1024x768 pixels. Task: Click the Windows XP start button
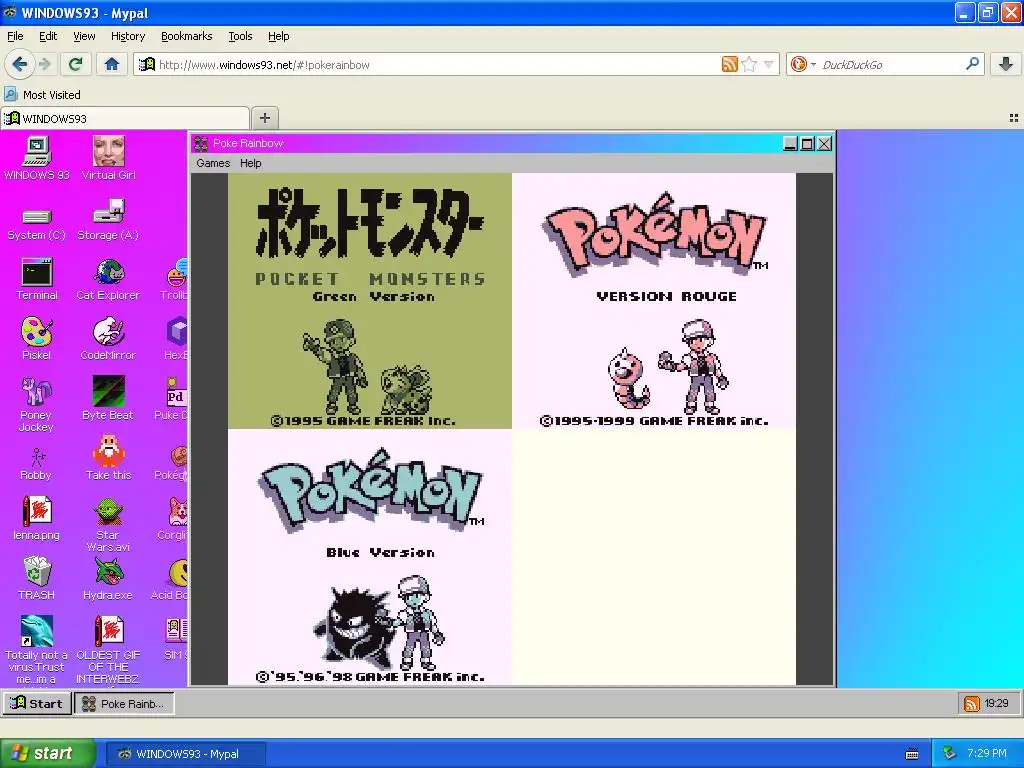coord(47,754)
